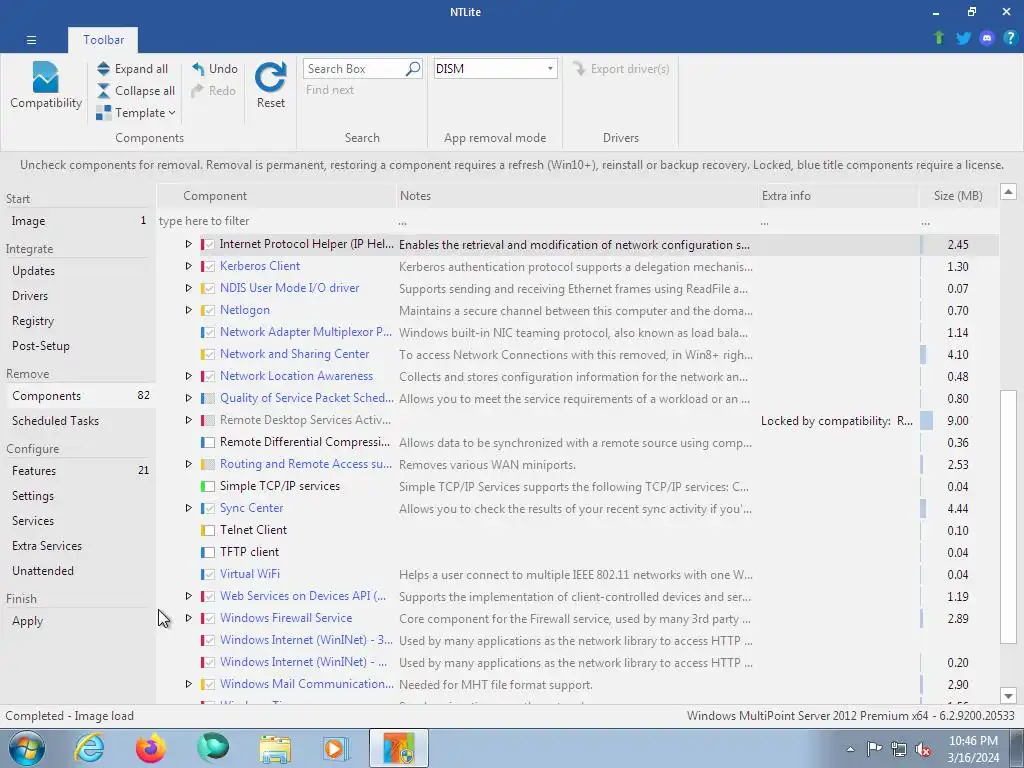Image resolution: width=1024 pixels, height=768 pixels.
Task: Open the Registry page
Action: 78,321
